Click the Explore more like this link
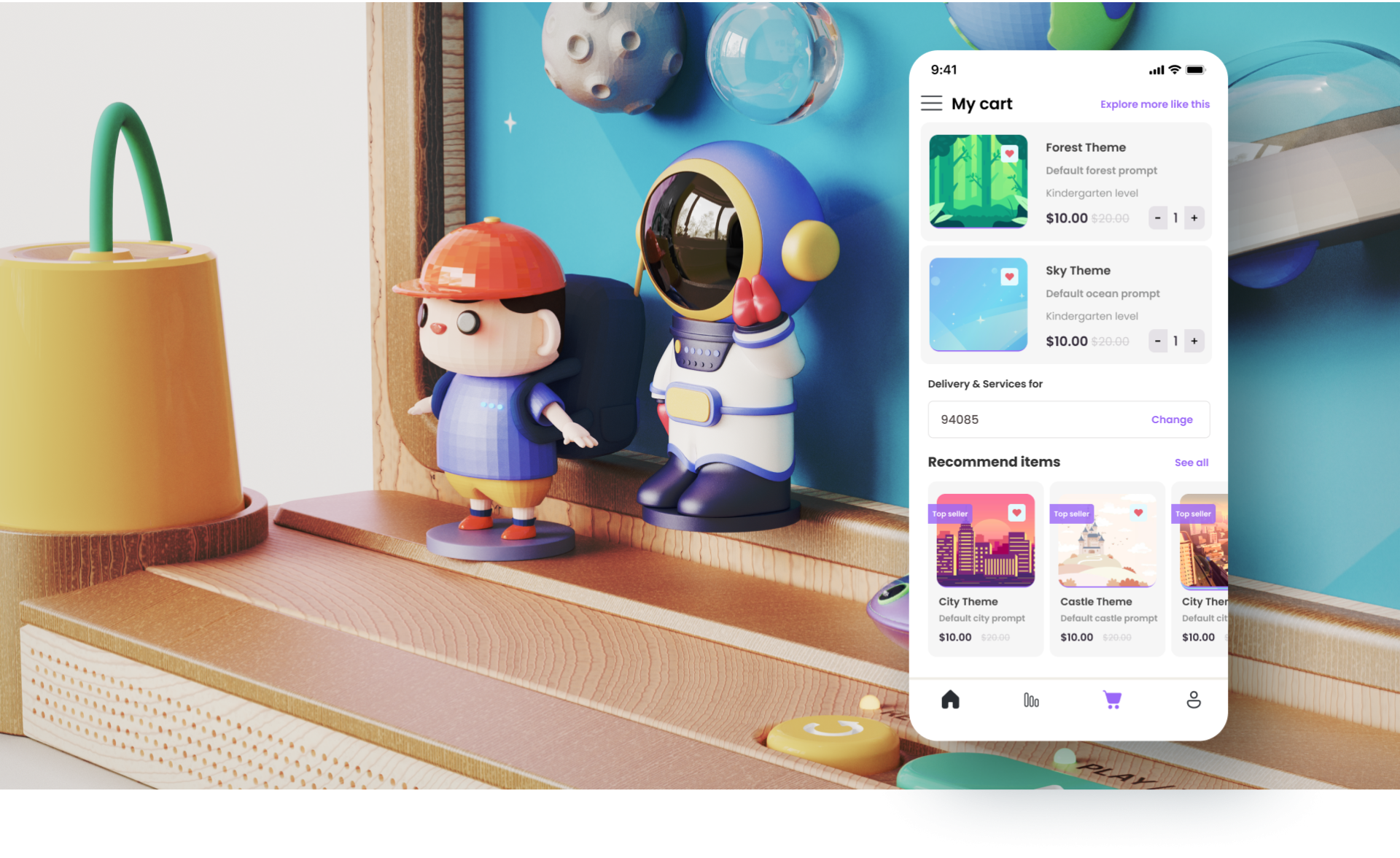Screen dimensions: 1400x858 pos(1155,104)
